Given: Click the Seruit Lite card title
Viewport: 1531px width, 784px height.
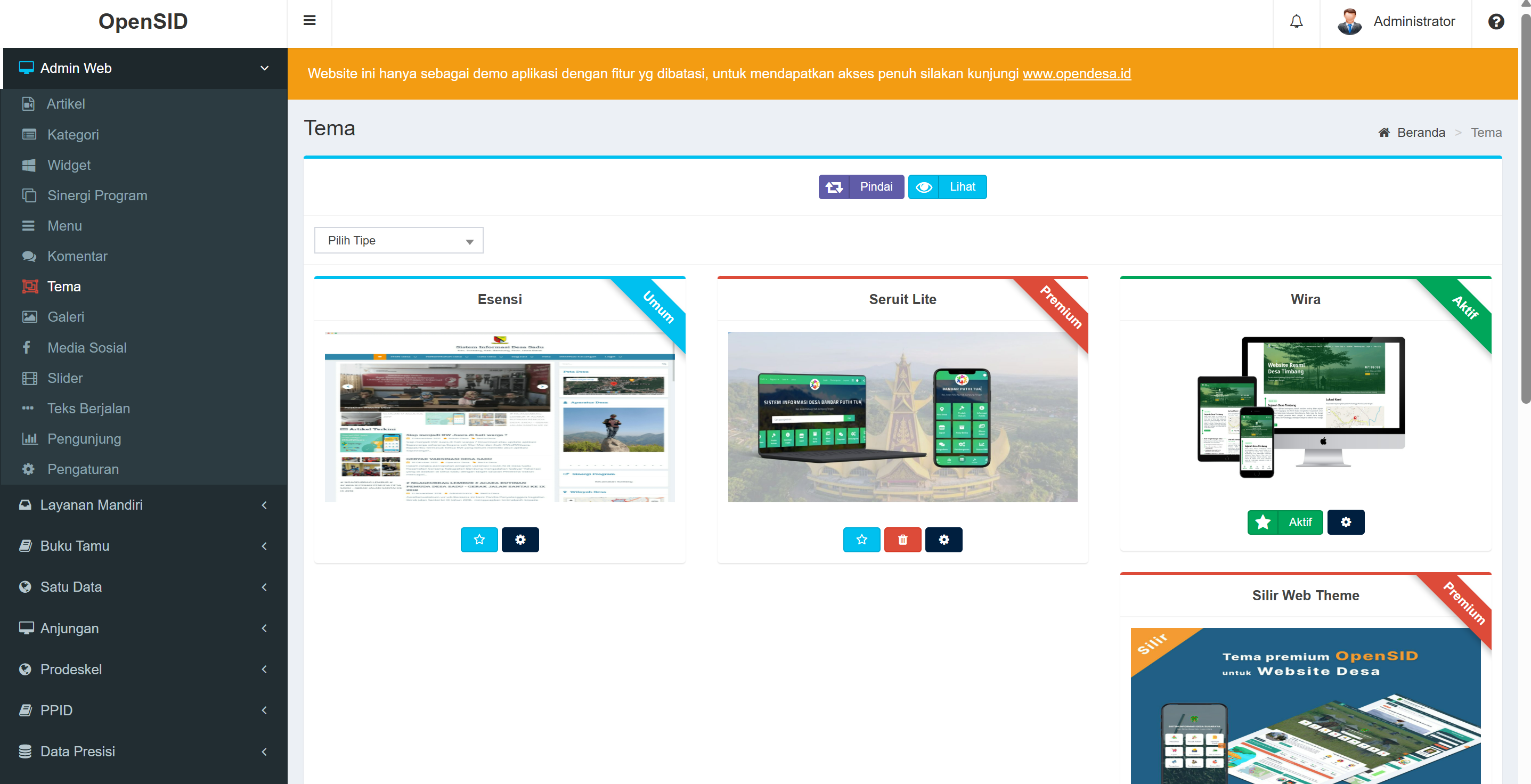Looking at the screenshot, I should (x=902, y=299).
